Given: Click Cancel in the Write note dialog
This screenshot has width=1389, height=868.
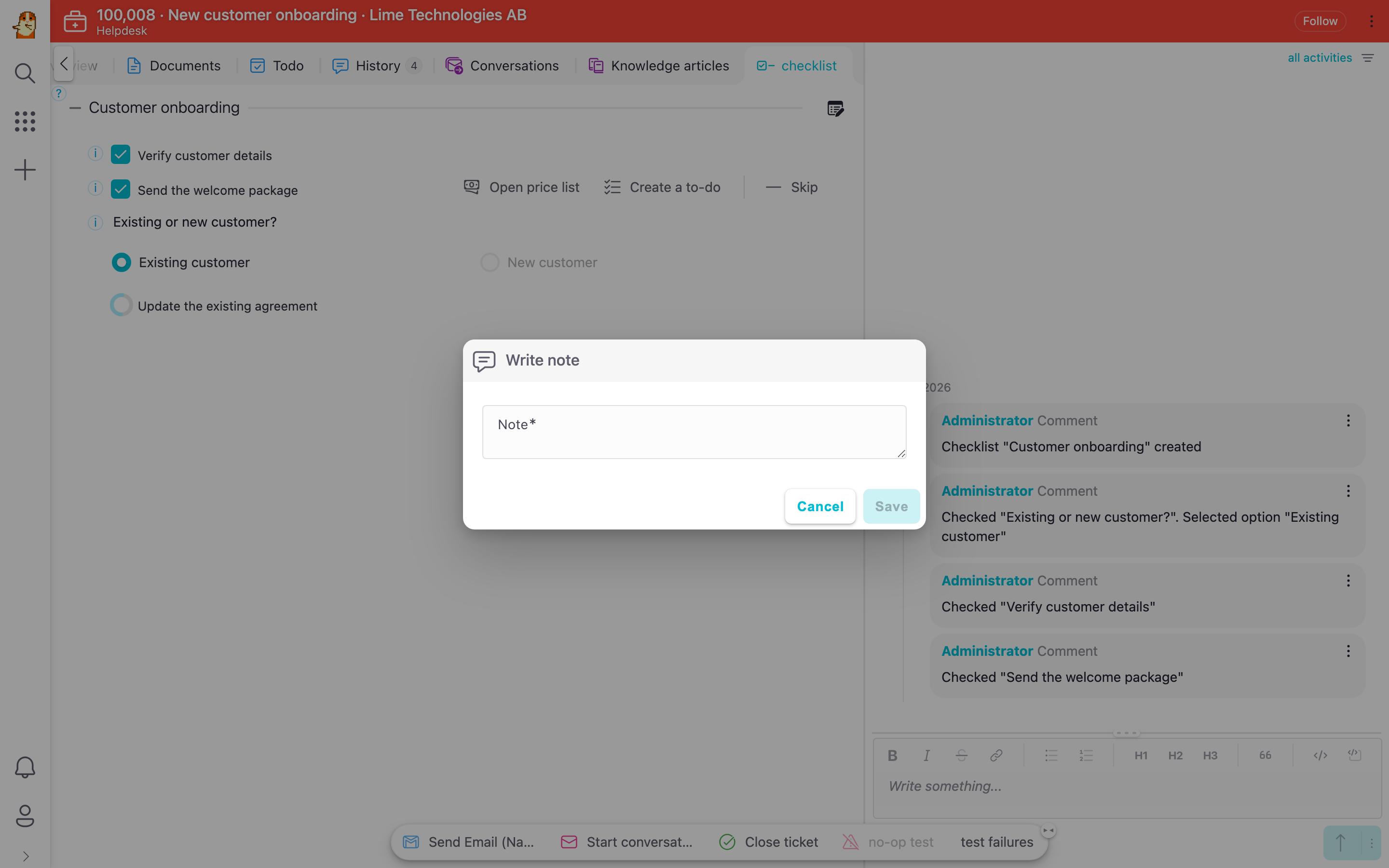Looking at the screenshot, I should [820, 506].
